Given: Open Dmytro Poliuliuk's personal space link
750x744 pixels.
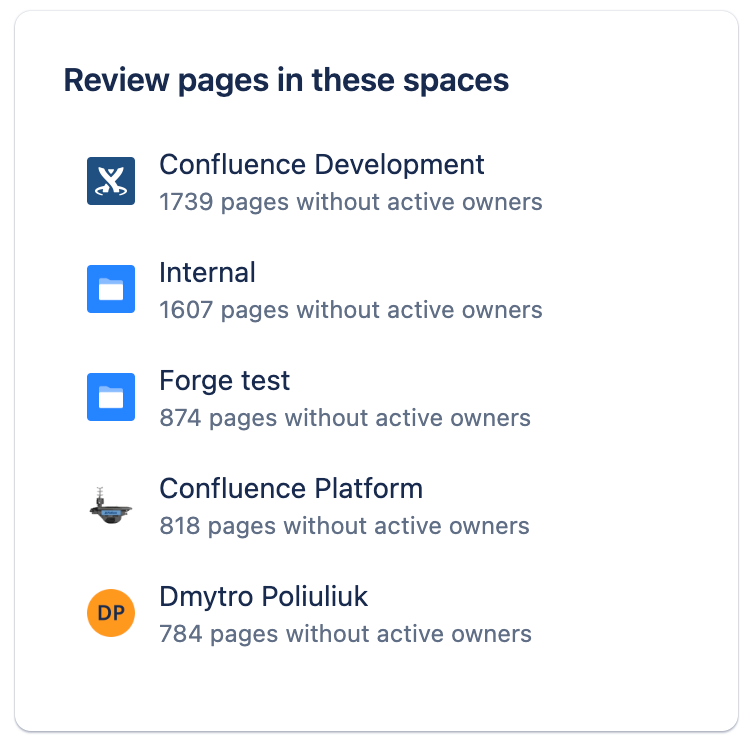Looking at the screenshot, I should (x=263, y=597).
